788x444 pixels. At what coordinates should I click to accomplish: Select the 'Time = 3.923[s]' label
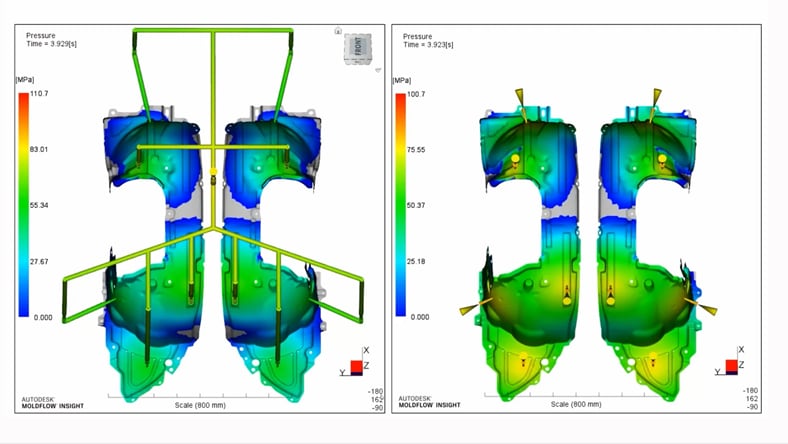[x=428, y=45]
